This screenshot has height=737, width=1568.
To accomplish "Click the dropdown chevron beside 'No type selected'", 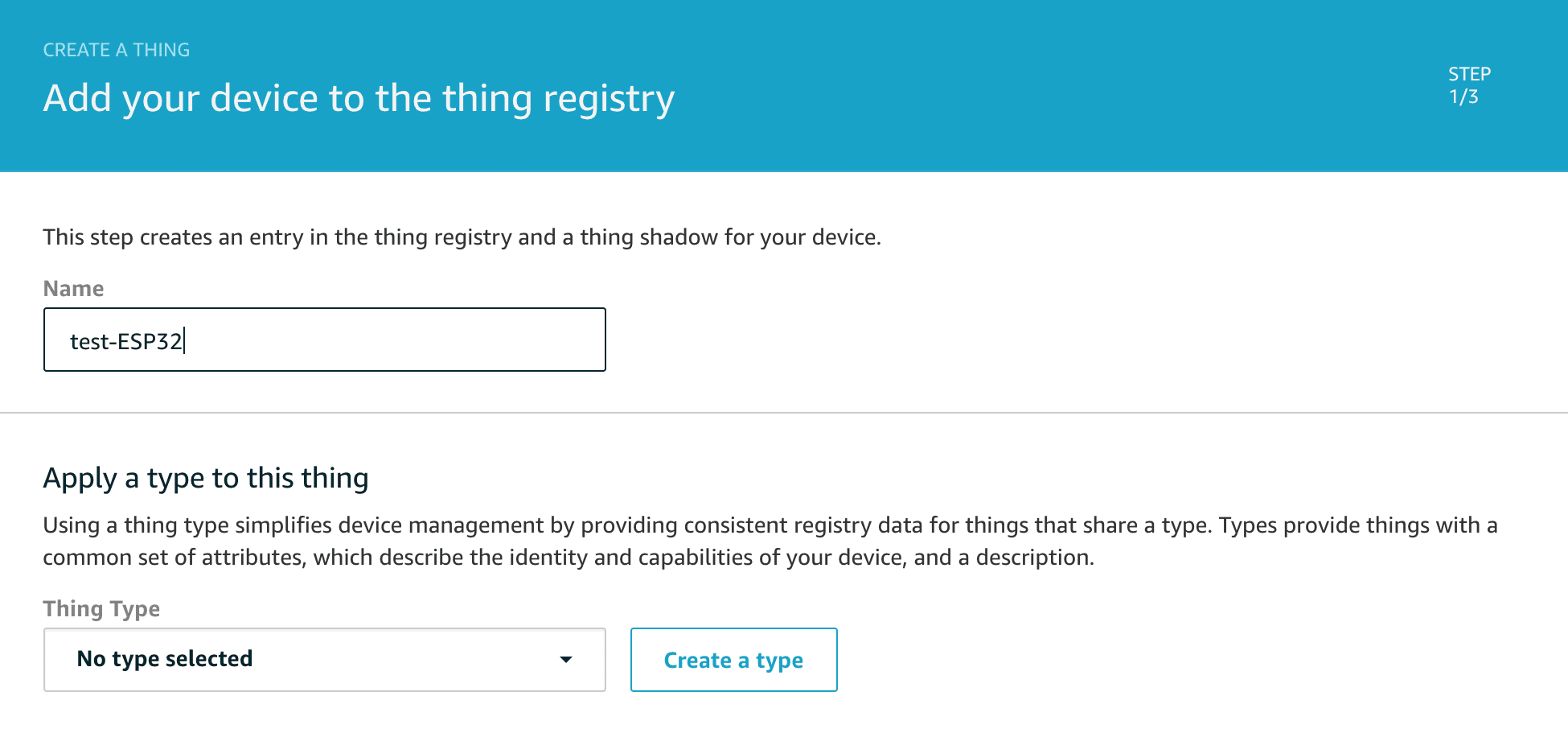I will tap(568, 659).
